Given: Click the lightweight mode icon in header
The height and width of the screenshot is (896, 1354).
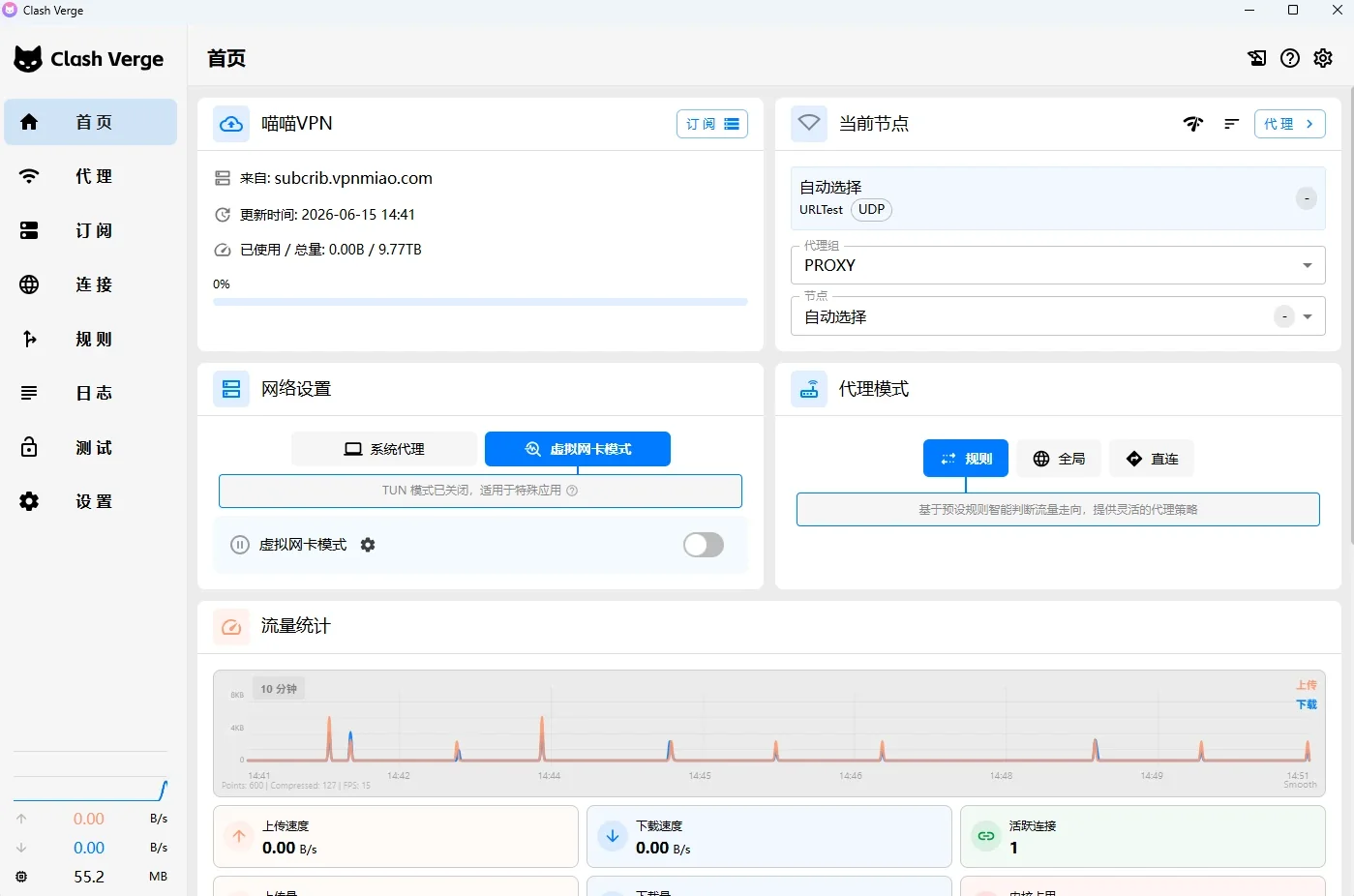Looking at the screenshot, I should click(1257, 58).
